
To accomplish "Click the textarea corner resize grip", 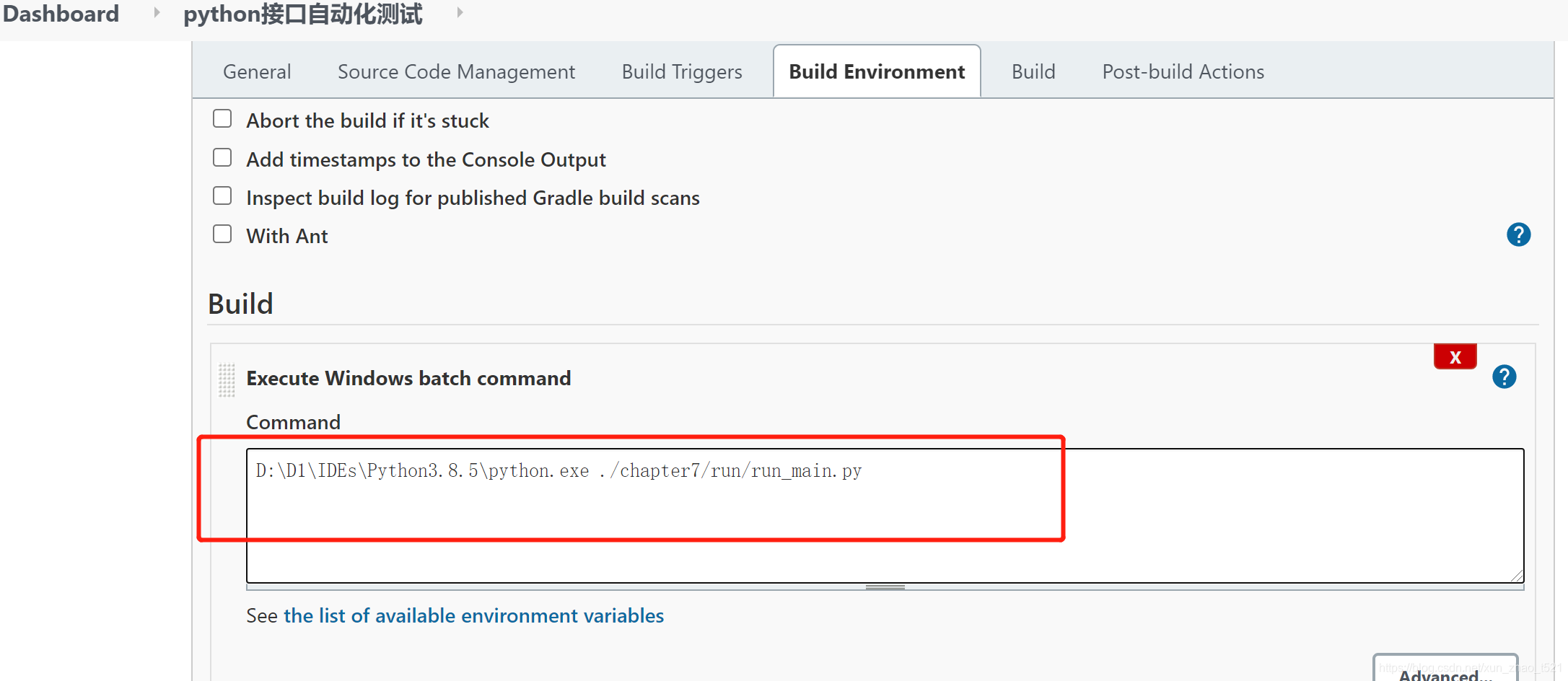I will [1517, 575].
